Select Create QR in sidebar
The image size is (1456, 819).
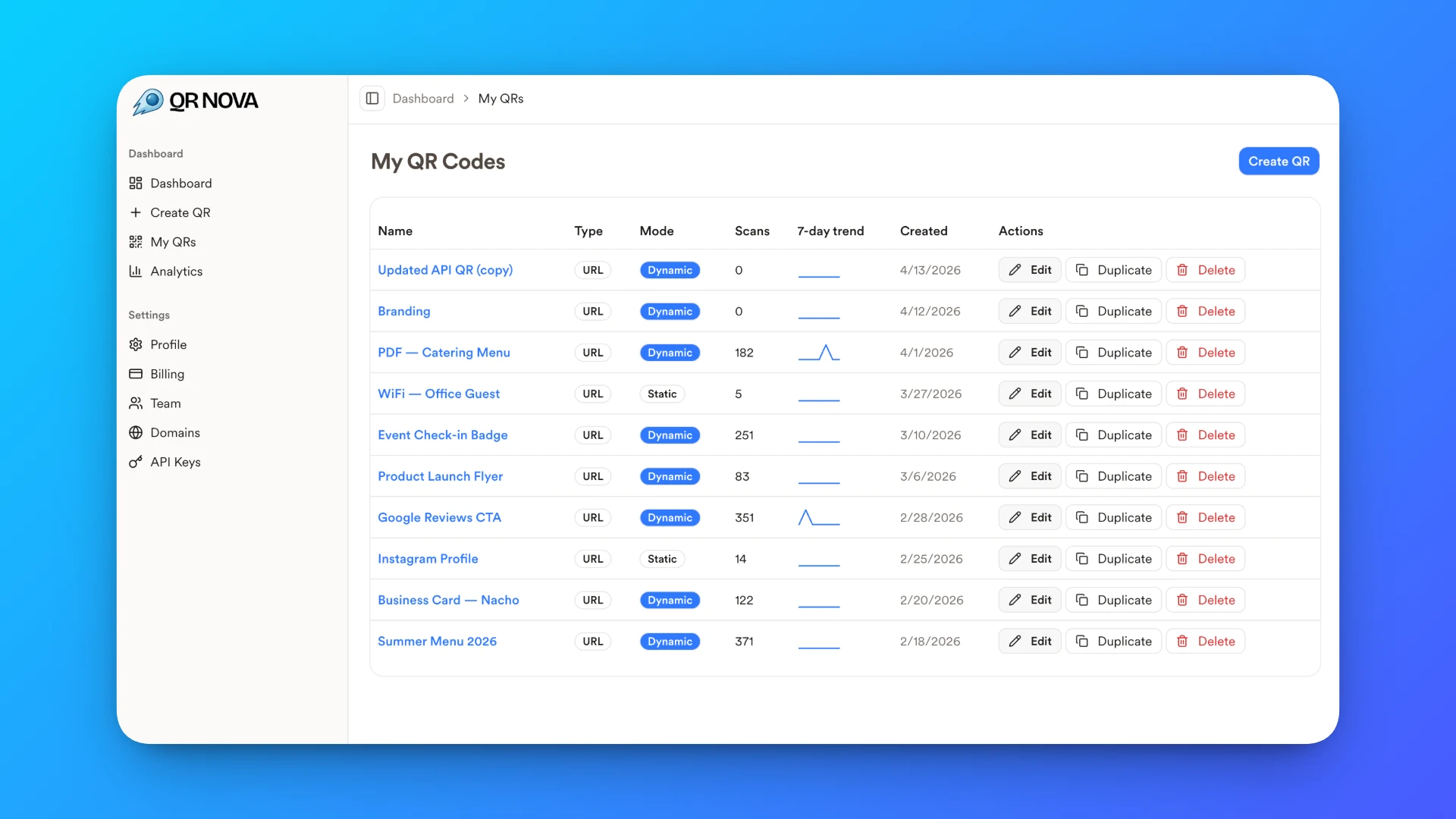pyautogui.click(x=180, y=212)
